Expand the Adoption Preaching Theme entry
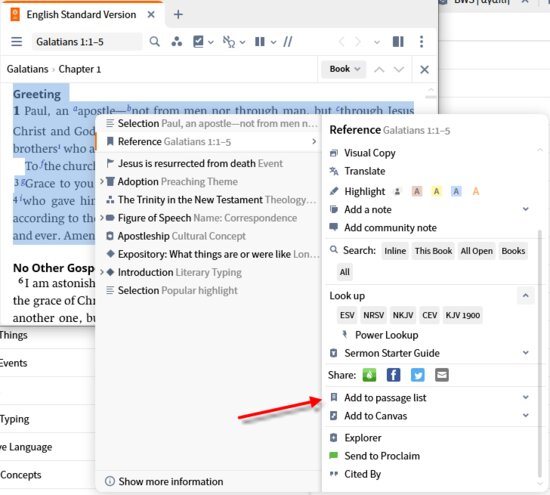This screenshot has height=495, width=550. pyautogui.click(x=102, y=182)
